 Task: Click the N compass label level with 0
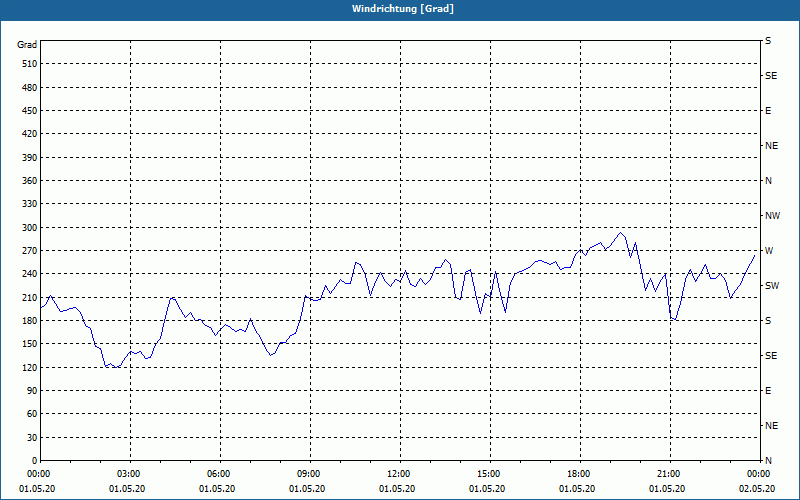coord(768,461)
